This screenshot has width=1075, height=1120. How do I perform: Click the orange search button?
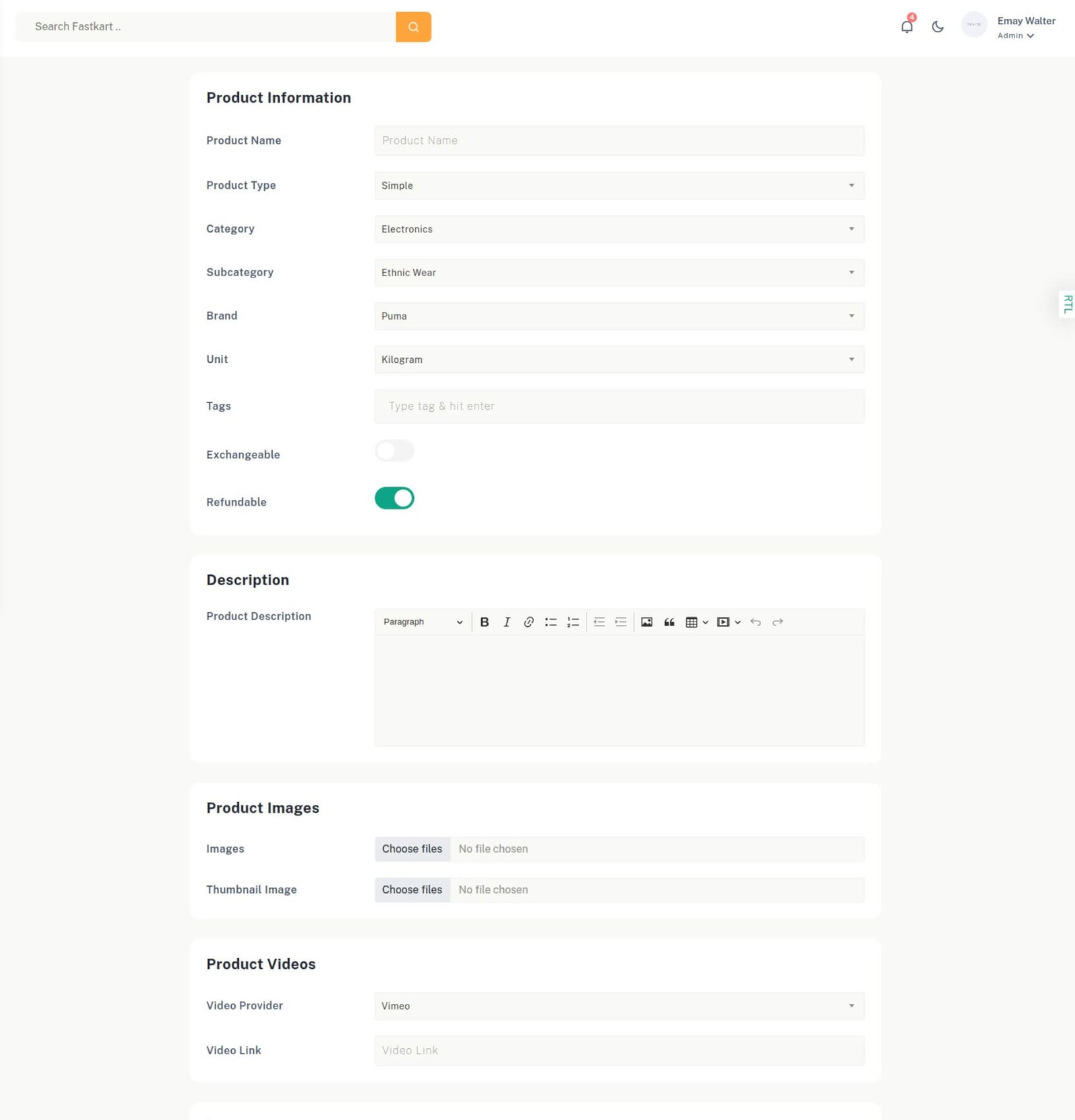(x=413, y=27)
